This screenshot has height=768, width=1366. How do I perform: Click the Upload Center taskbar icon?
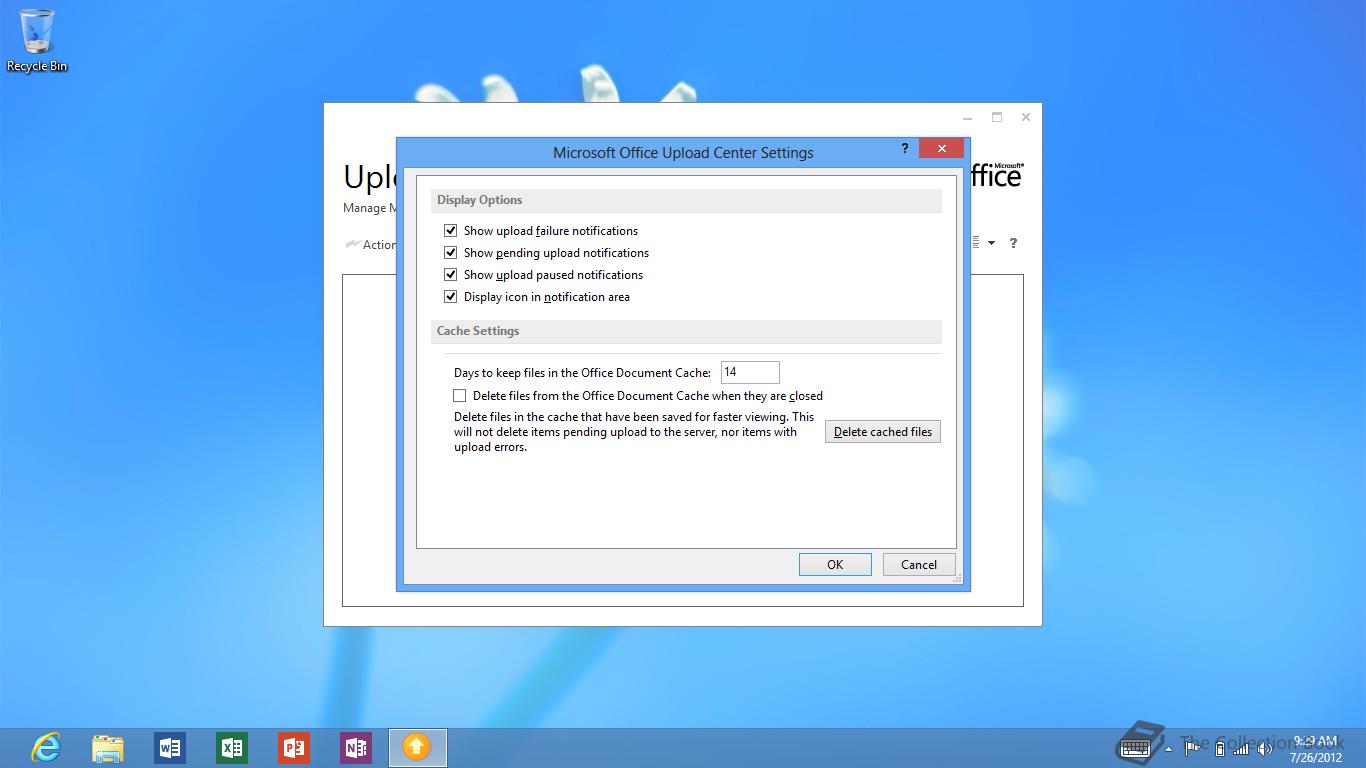pos(417,747)
